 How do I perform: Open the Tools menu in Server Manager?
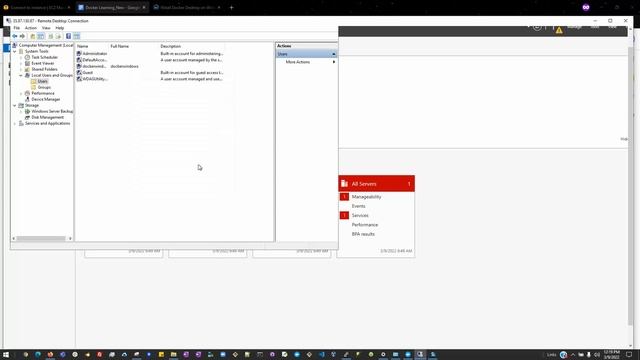pyautogui.click(x=595, y=27)
